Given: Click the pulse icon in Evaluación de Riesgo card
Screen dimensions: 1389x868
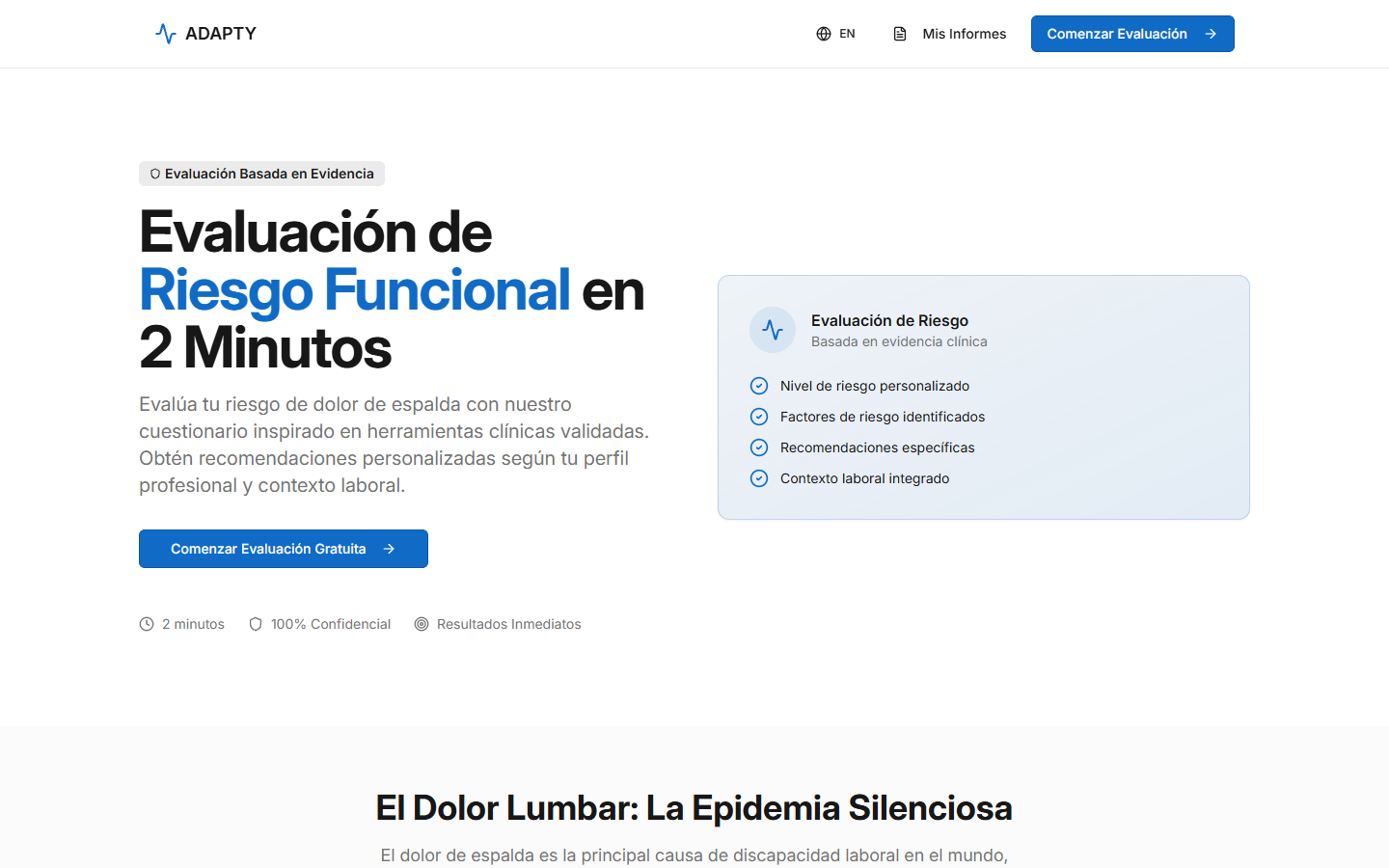Looking at the screenshot, I should (x=773, y=330).
